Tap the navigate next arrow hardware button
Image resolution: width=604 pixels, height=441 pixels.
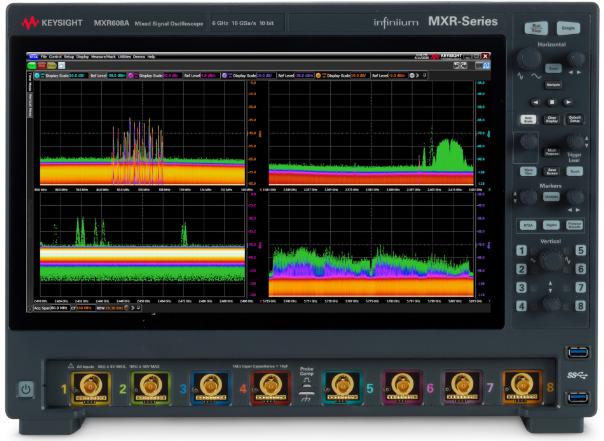tap(568, 102)
